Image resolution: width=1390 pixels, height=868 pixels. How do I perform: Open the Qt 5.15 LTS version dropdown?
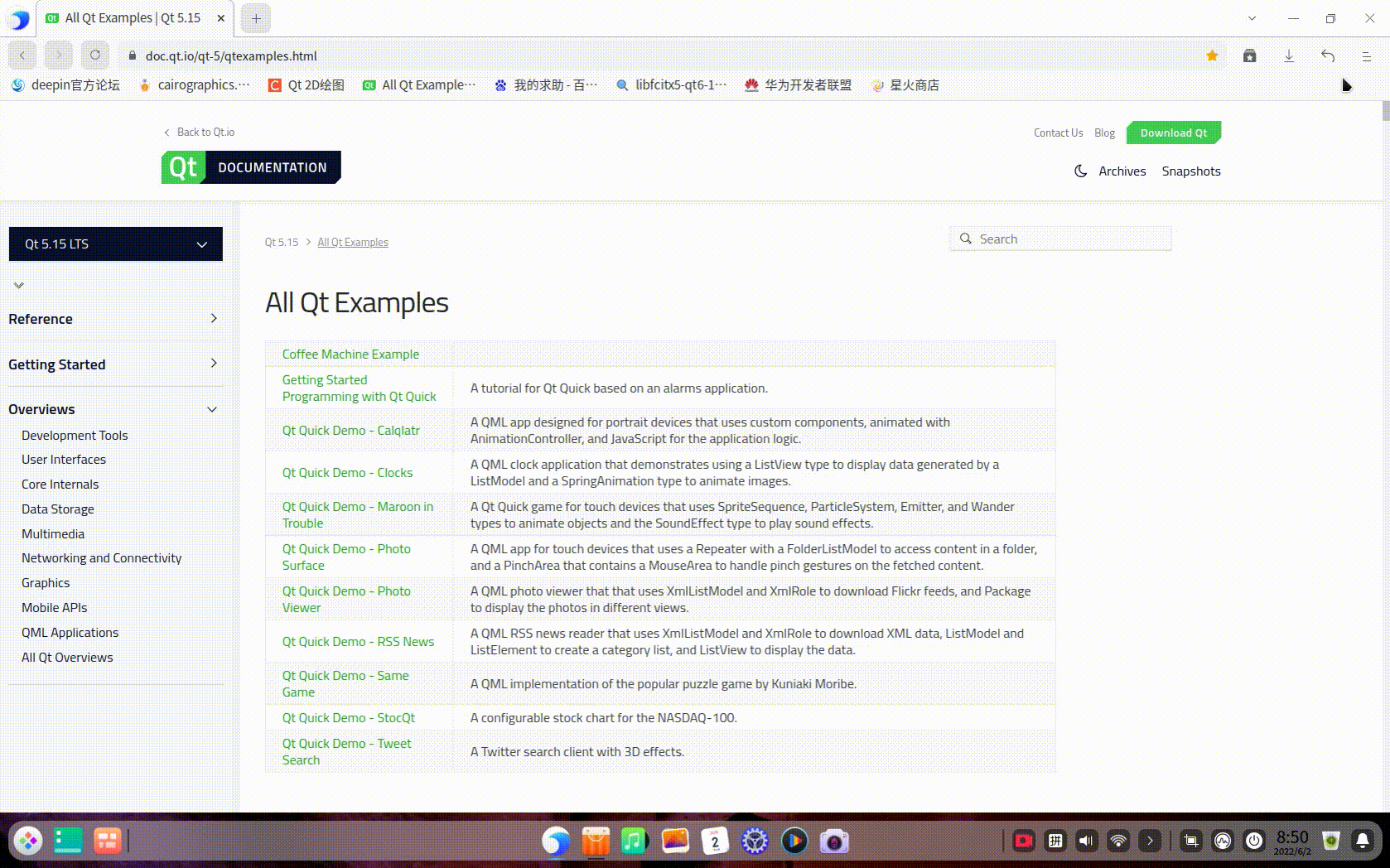pyautogui.click(x=116, y=244)
